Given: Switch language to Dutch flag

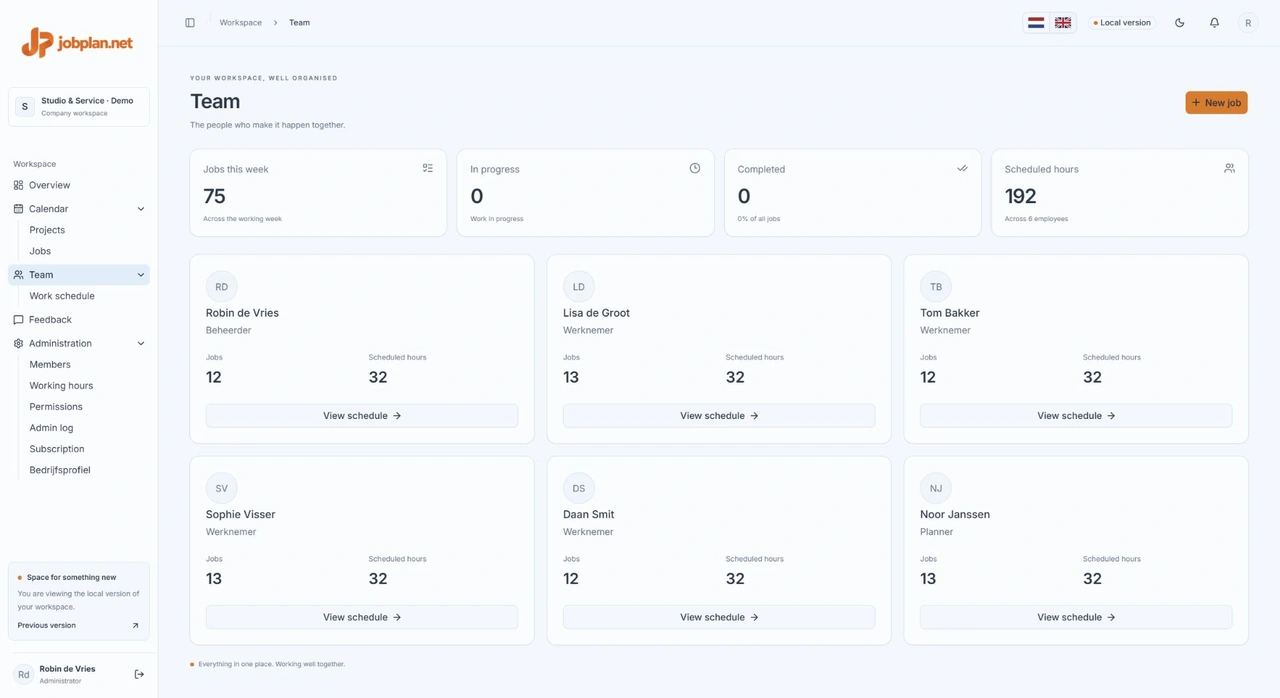Looking at the screenshot, I should (x=1036, y=23).
